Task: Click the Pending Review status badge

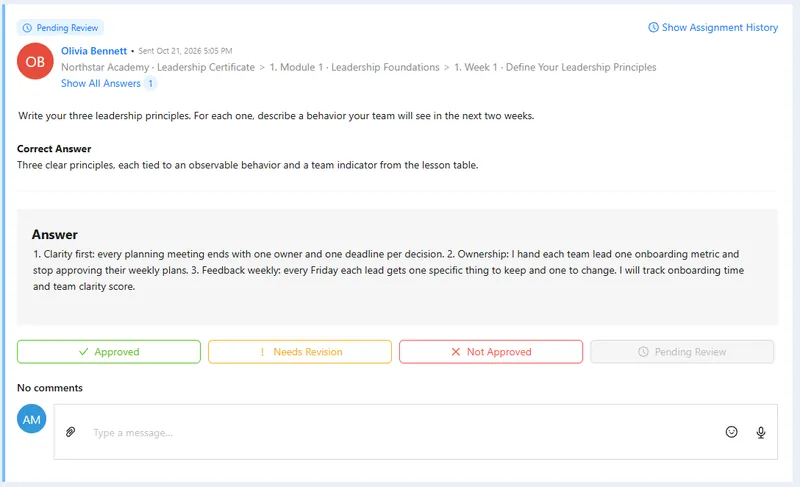Action: (x=60, y=28)
